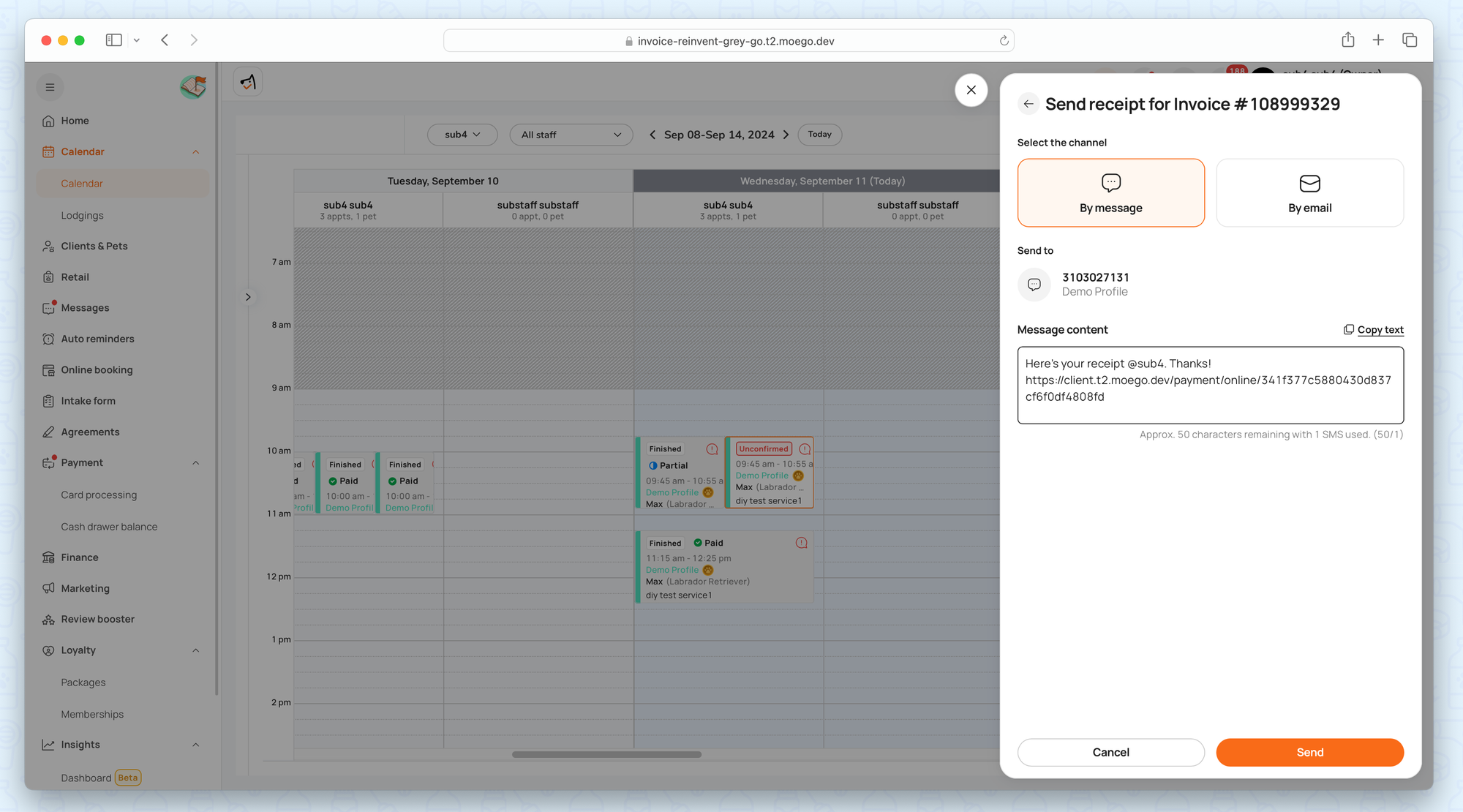This screenshot has width=1463, height=812.
Task: Click the Safari share icon
Action: [1347, 40]
